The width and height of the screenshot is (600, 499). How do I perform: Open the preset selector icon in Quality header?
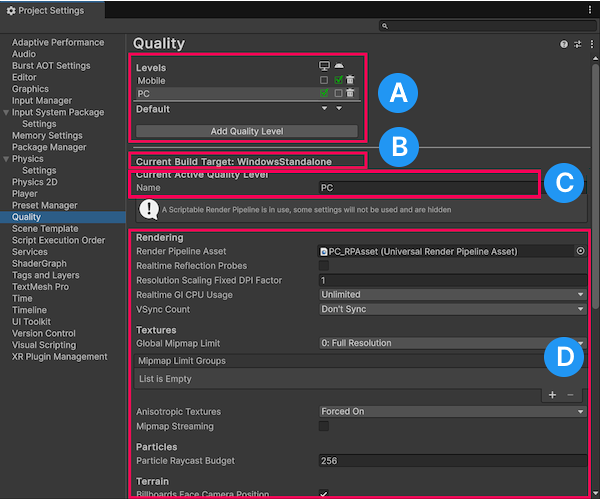(x=577, y=44)
